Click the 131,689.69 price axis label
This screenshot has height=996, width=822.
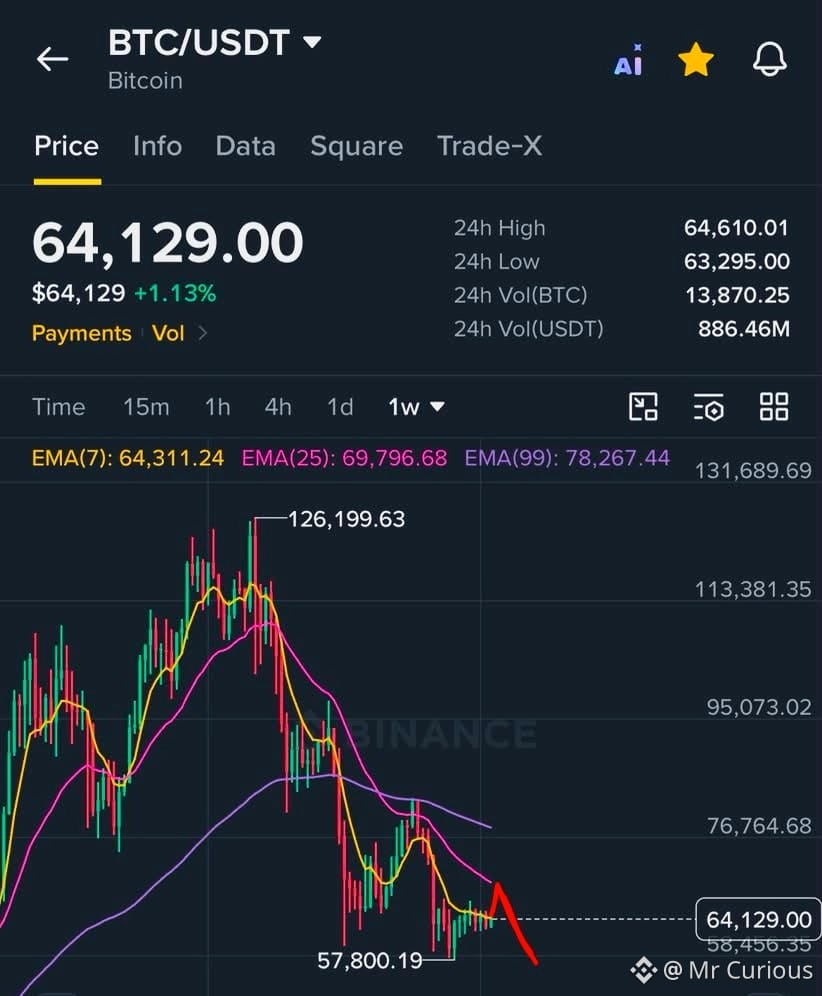pyautogui.click(x=753, y=471)
